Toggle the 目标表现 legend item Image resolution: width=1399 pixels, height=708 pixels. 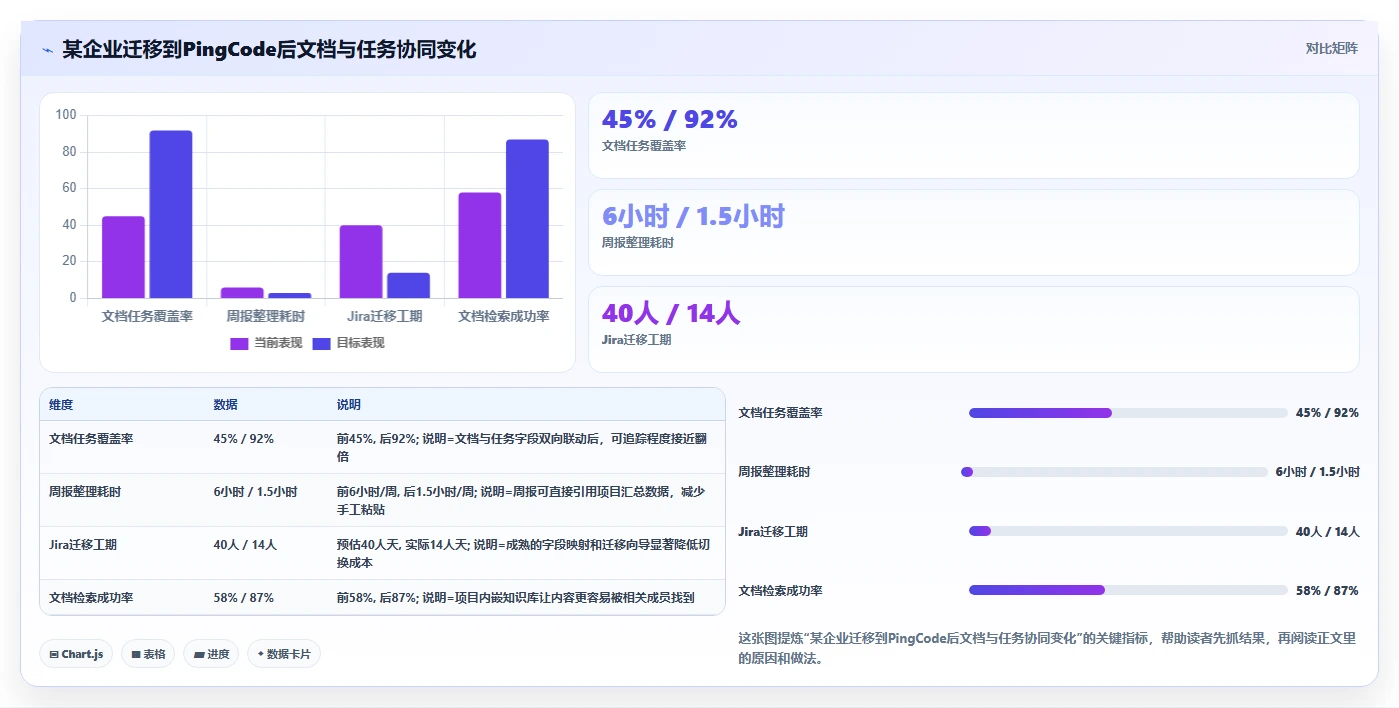coord(348,343)
